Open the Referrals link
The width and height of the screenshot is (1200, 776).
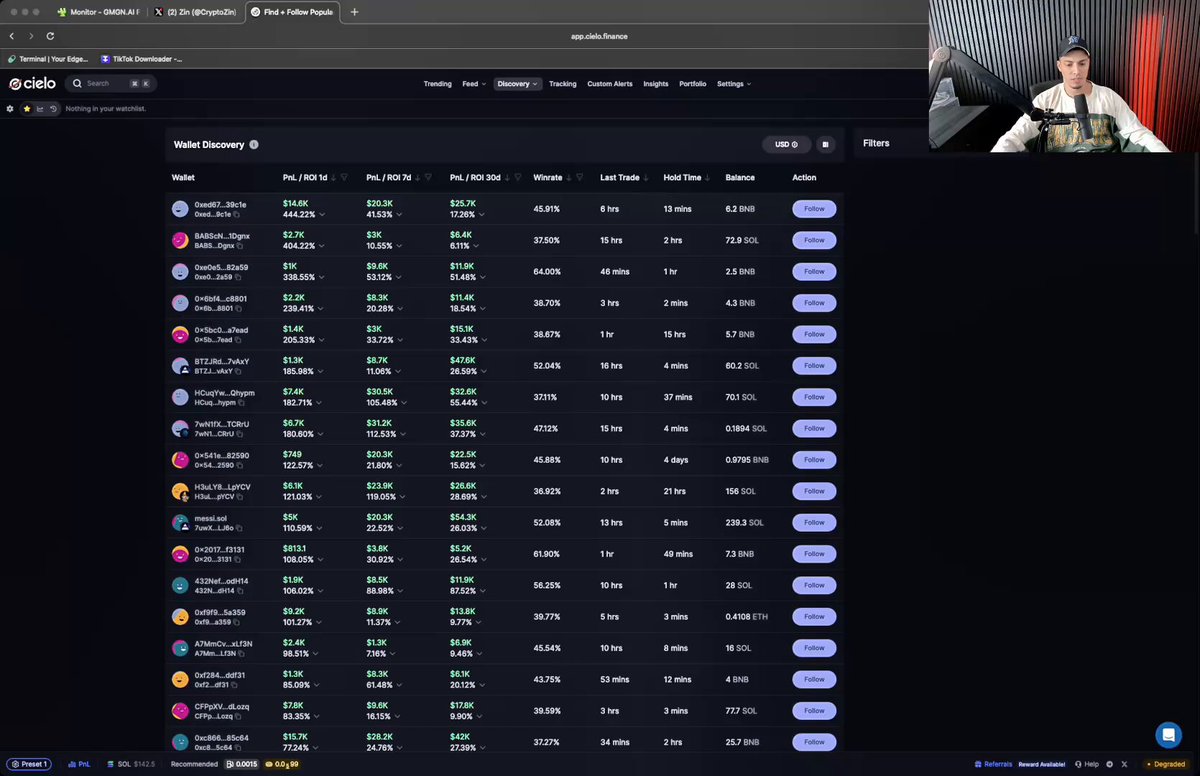[x=992, y=764]
